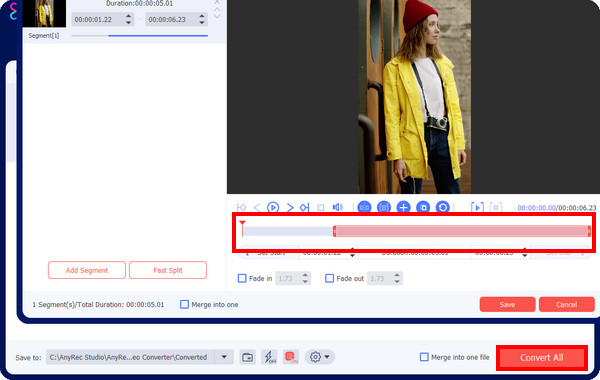Click the blue plus add segment icon
The width and height of the screenshot is (600, 380).
tap(403, 207)
